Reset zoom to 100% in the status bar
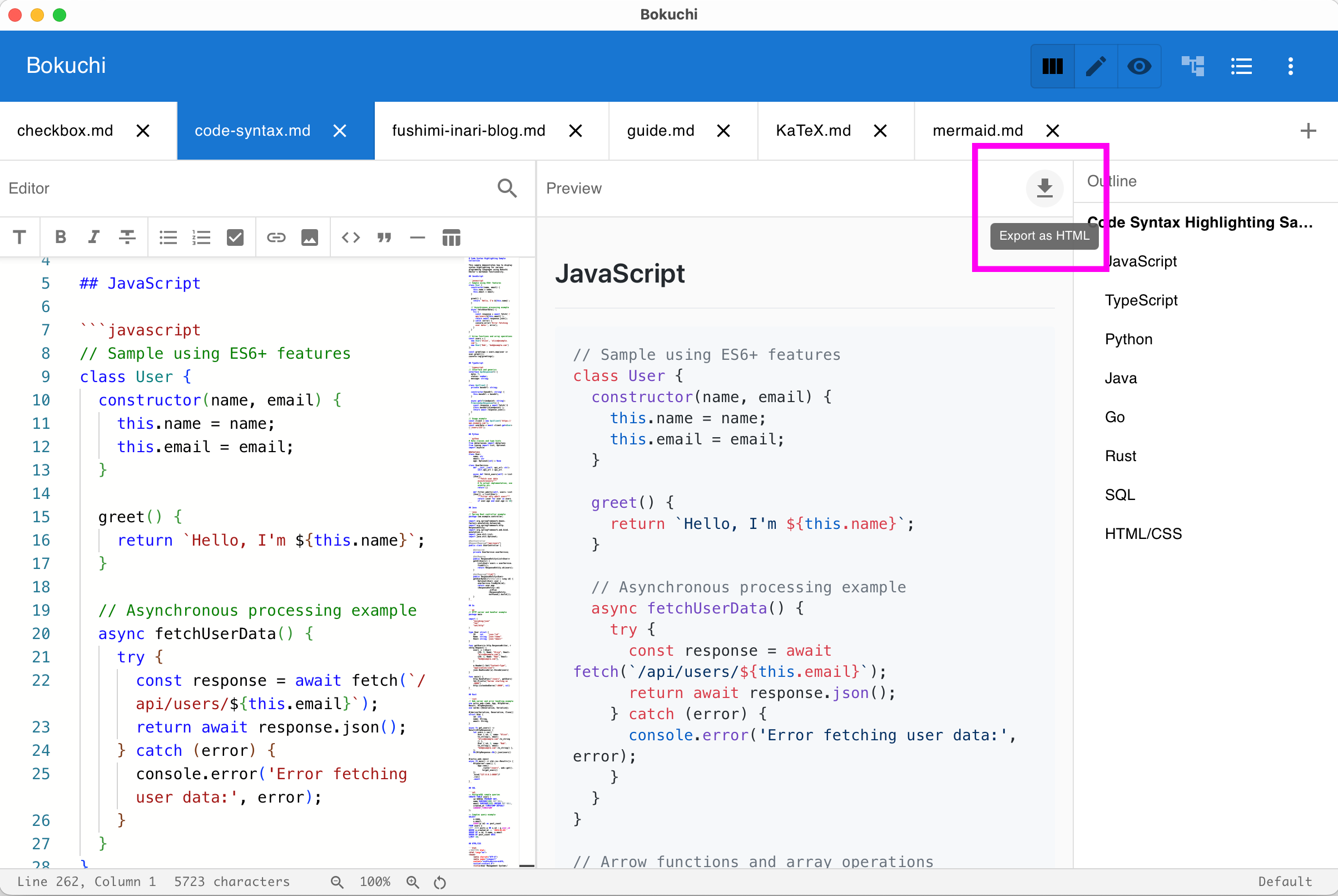 click(x=439, y=882)
